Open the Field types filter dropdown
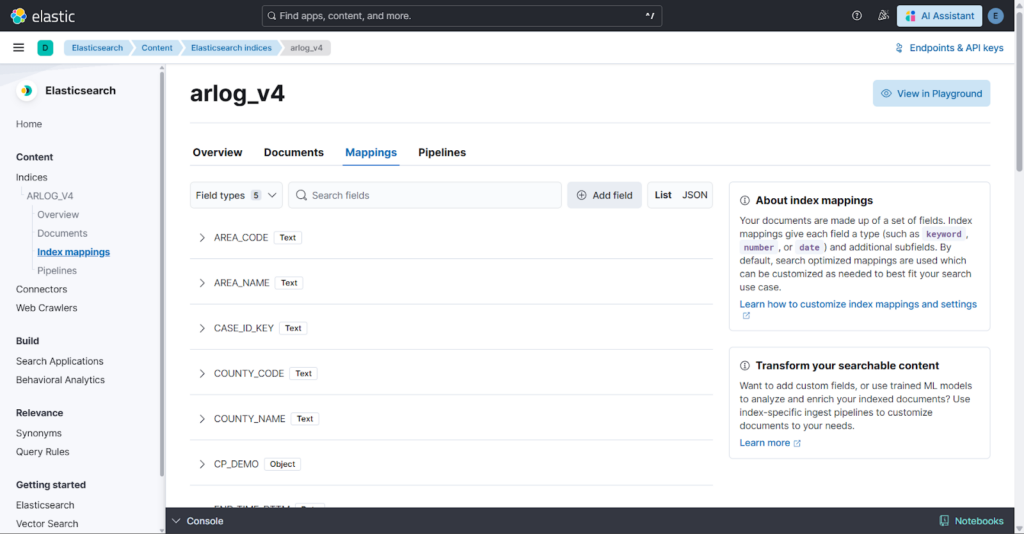Image resolution: width=1024 pixels, height=534 pixels. pyautogui.click(x=236, y=195)
